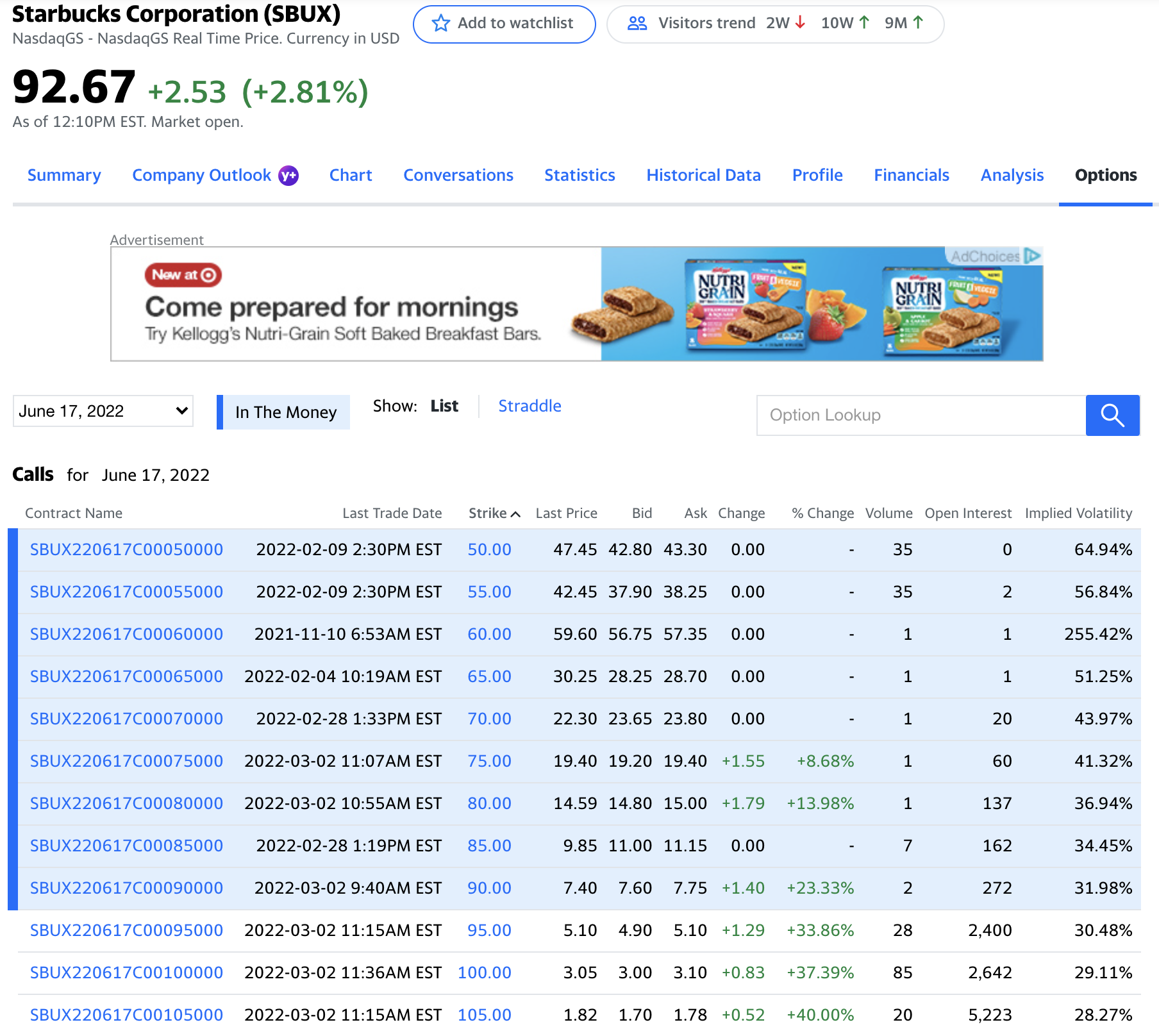Open contract SBUX220617C00100000
Viewport: 1159px width, 1036px height.
[126, 973]
